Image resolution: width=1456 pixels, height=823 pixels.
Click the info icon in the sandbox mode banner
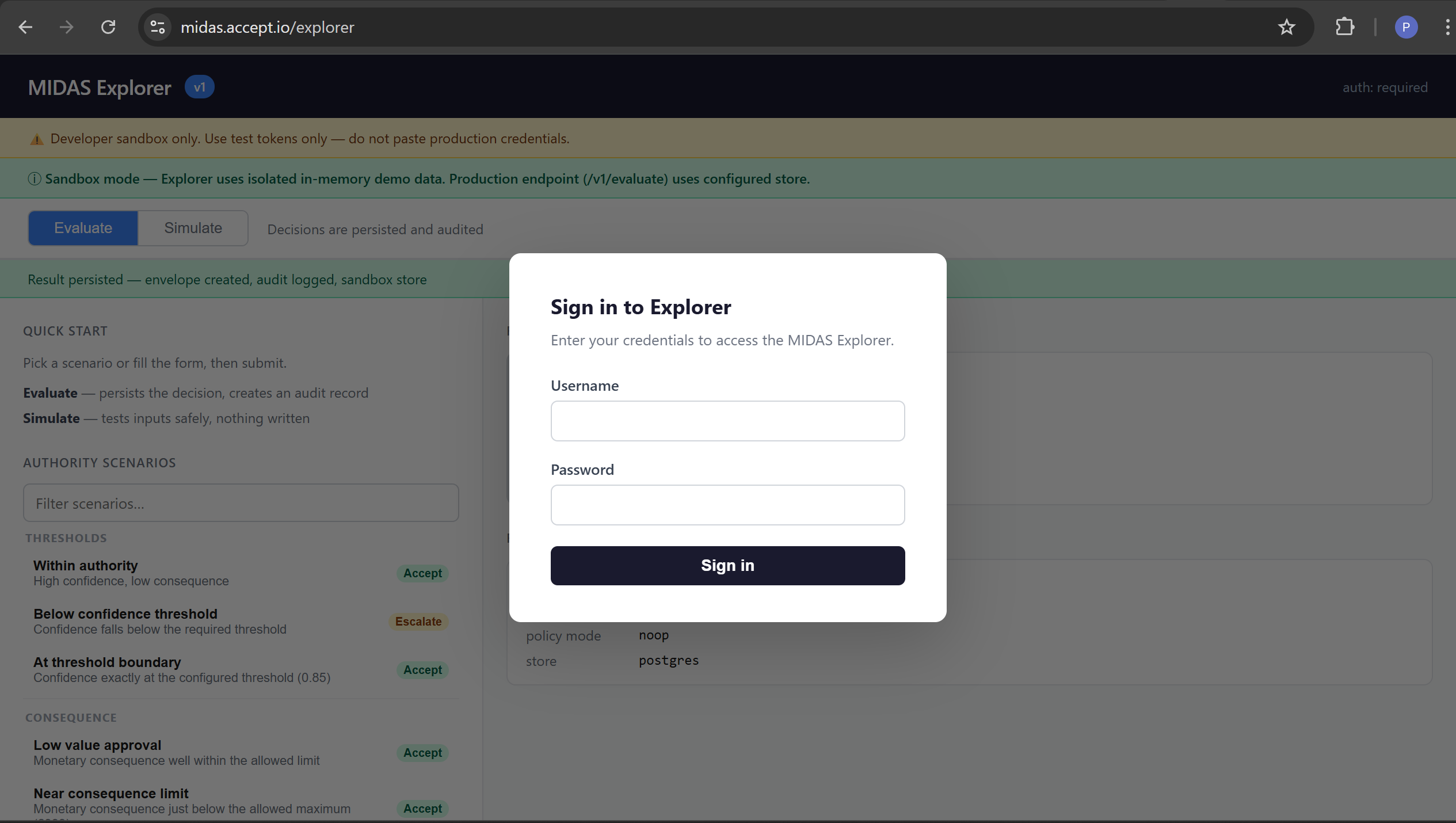click(x=33, y=178)
